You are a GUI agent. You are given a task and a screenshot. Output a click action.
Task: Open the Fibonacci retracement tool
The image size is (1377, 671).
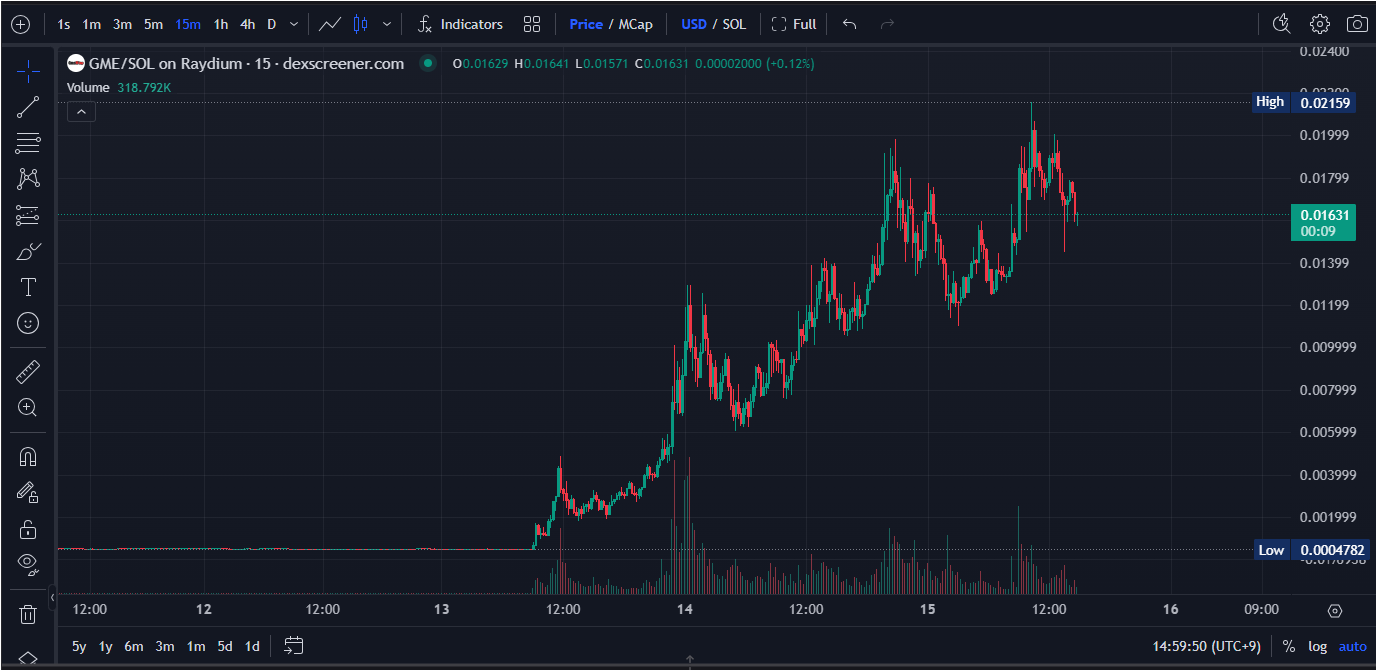pyautogui.click(x=28, y=143)
